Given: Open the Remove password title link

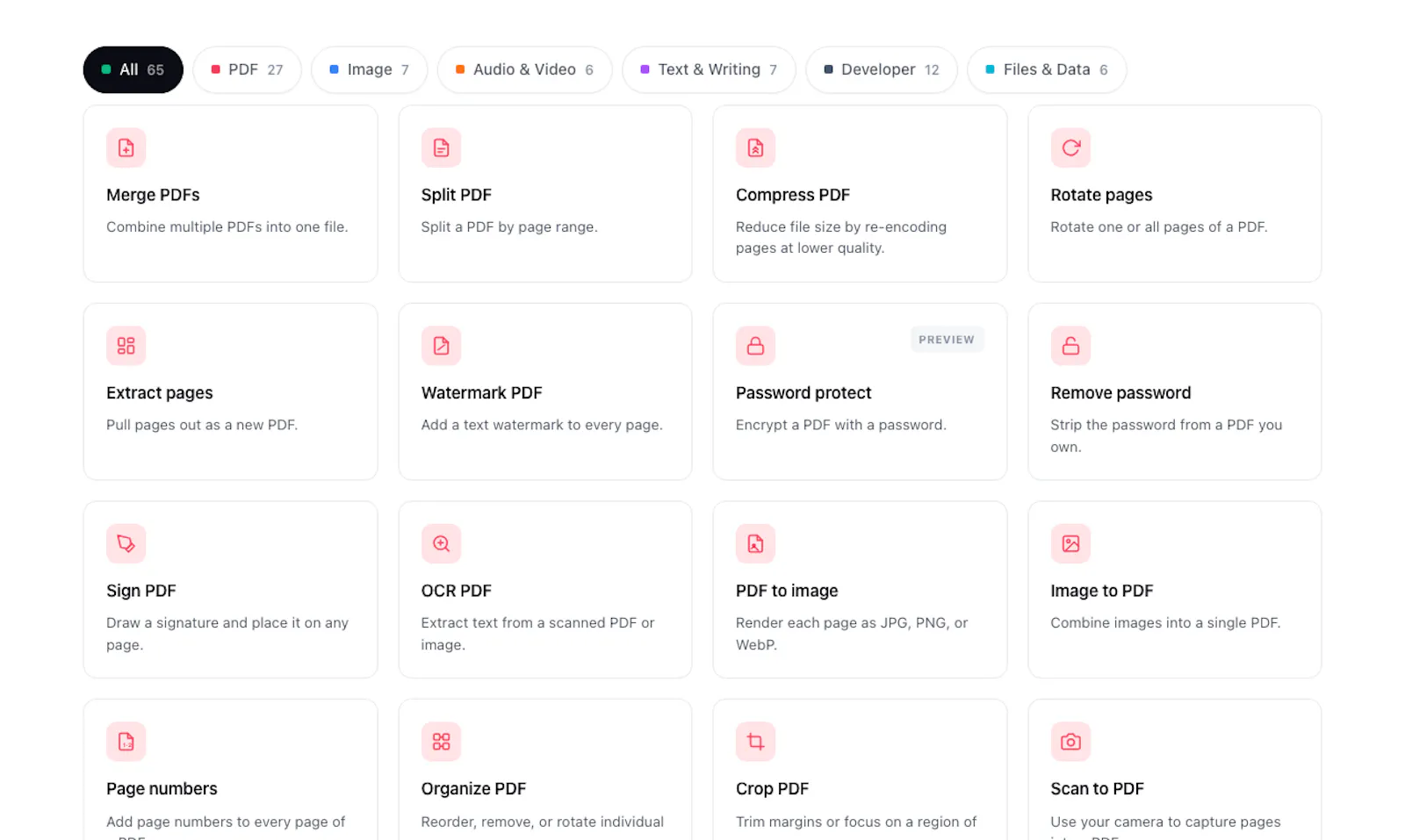Looking at the screenshot, I should 1120,393.
